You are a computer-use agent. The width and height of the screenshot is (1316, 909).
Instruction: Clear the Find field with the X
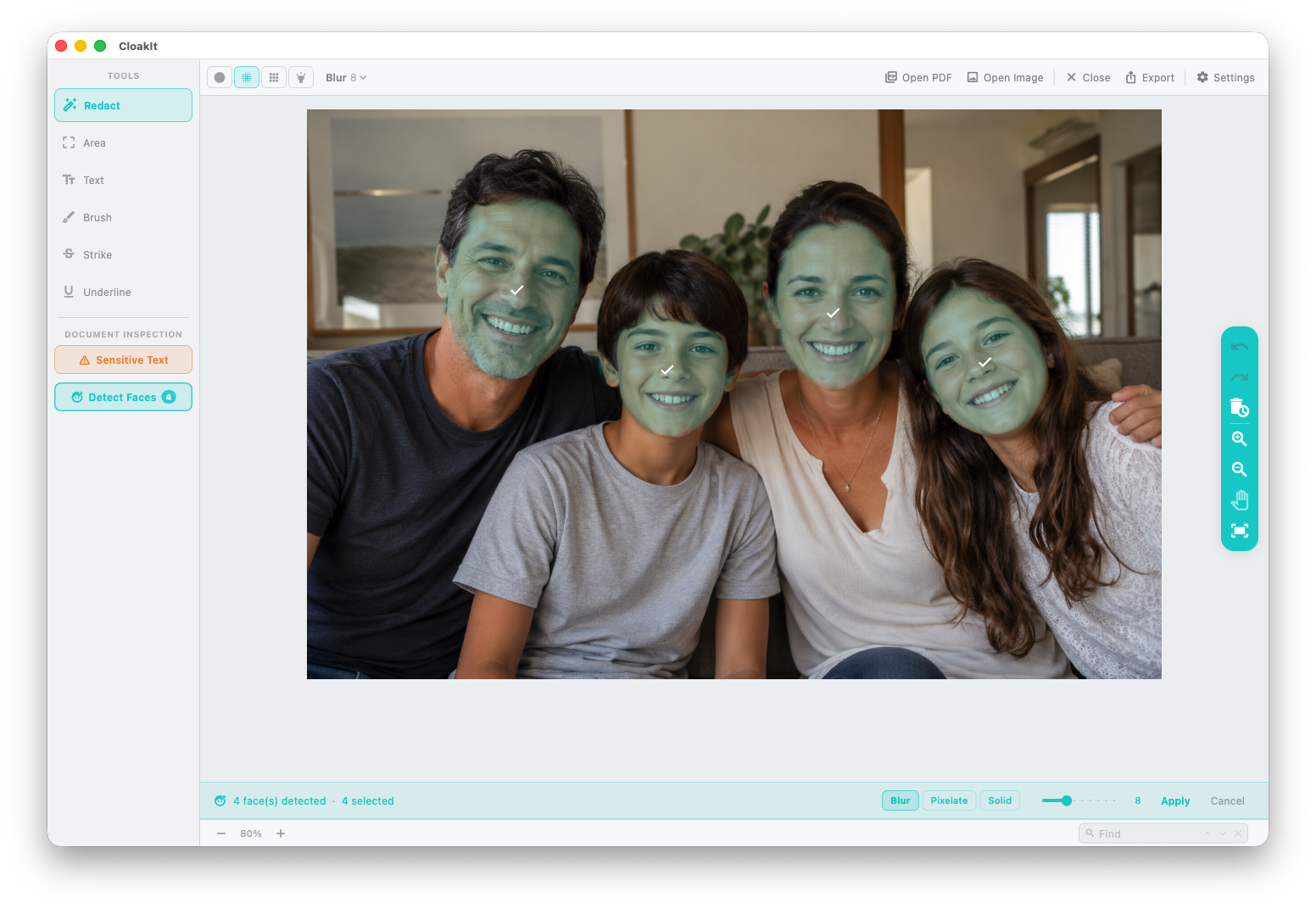point(1238,834)
